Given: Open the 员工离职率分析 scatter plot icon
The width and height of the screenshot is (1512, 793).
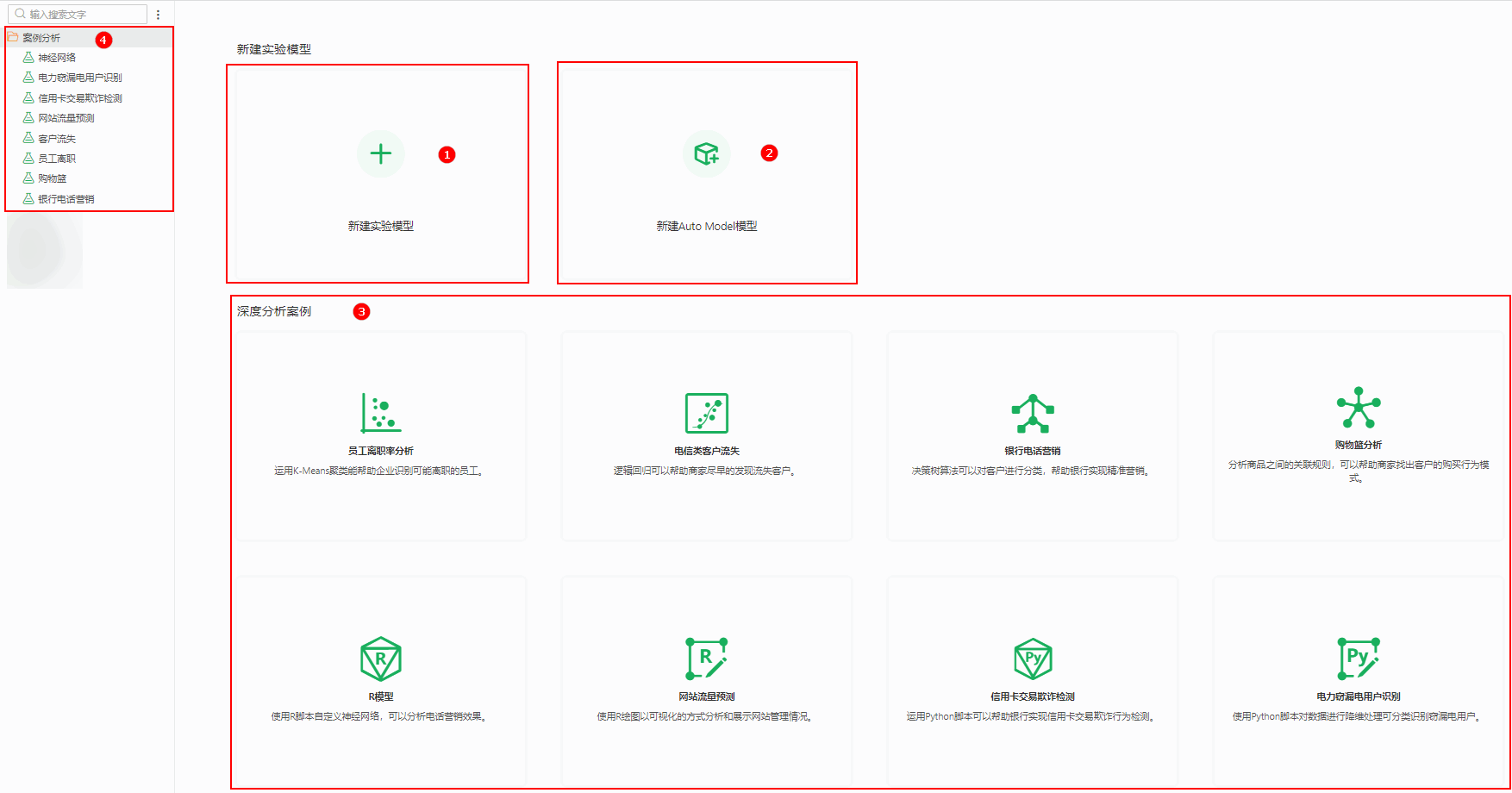Looking at the screenshot, I should (381, 413).
